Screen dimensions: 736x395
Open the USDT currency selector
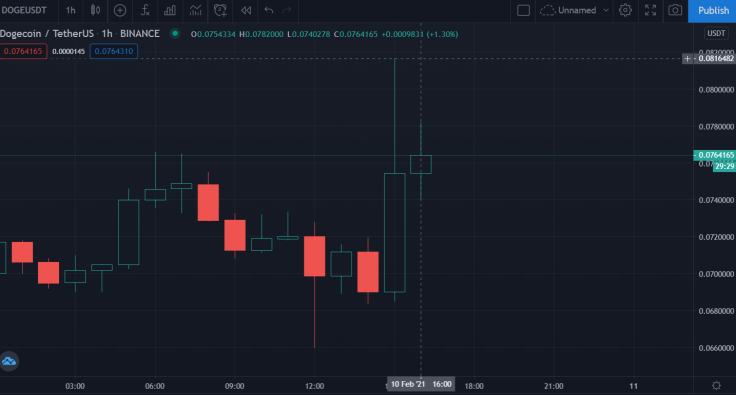[x=716, y=33]
